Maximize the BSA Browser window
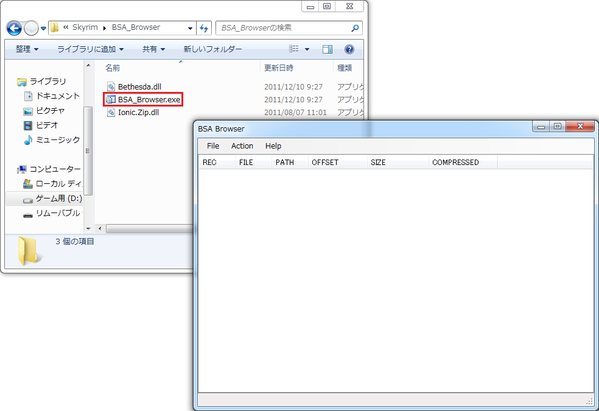 point(557,126)
